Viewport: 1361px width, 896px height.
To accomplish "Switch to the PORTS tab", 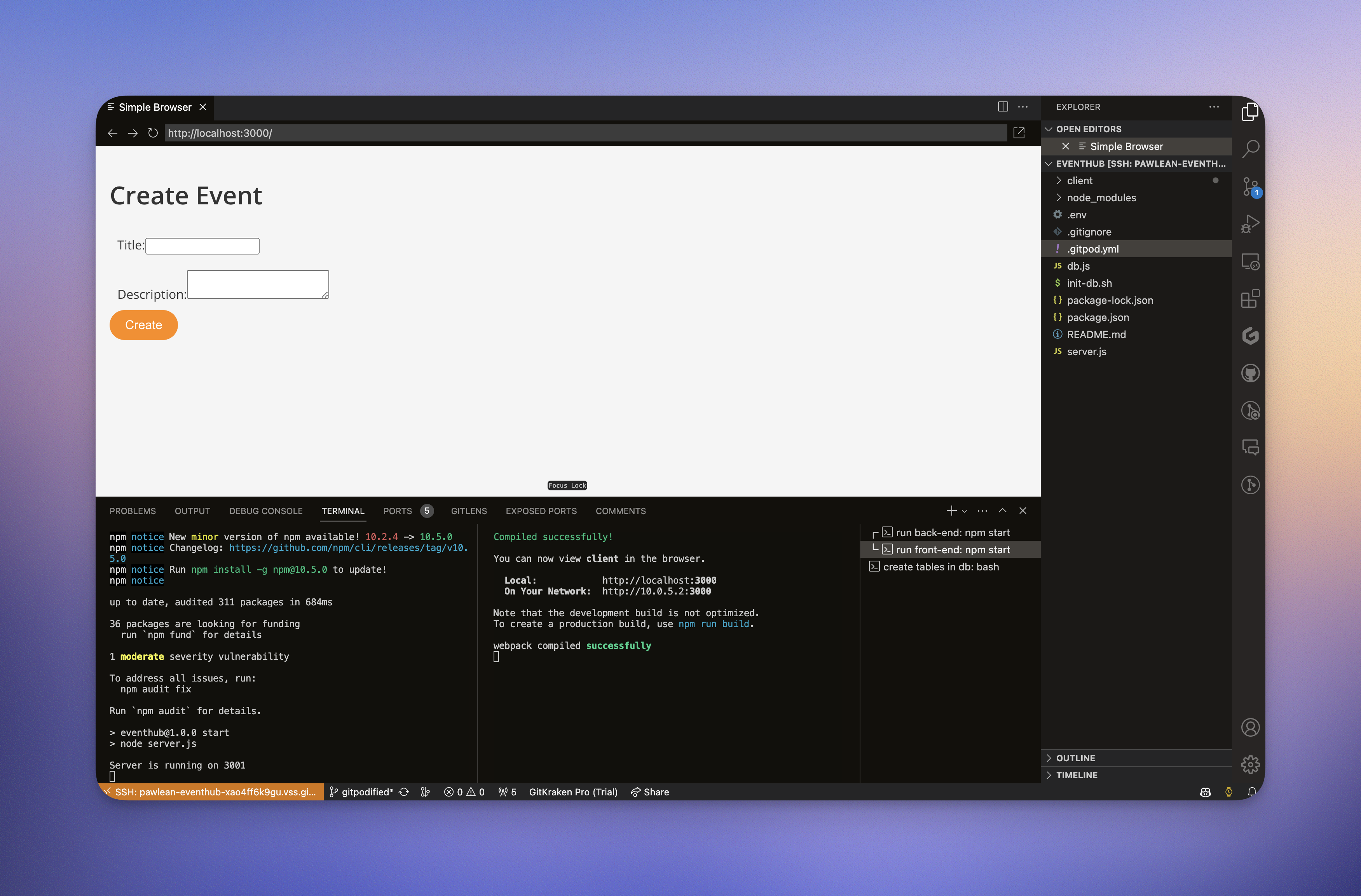I will tap(398, 511).
